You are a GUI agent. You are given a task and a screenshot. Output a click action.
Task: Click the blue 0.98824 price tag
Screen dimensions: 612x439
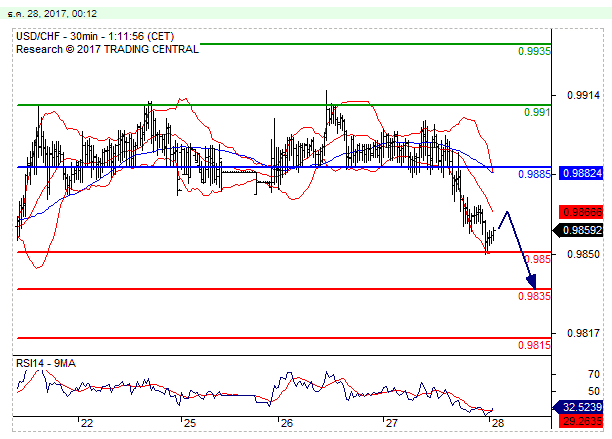click(x=582, y=173)
